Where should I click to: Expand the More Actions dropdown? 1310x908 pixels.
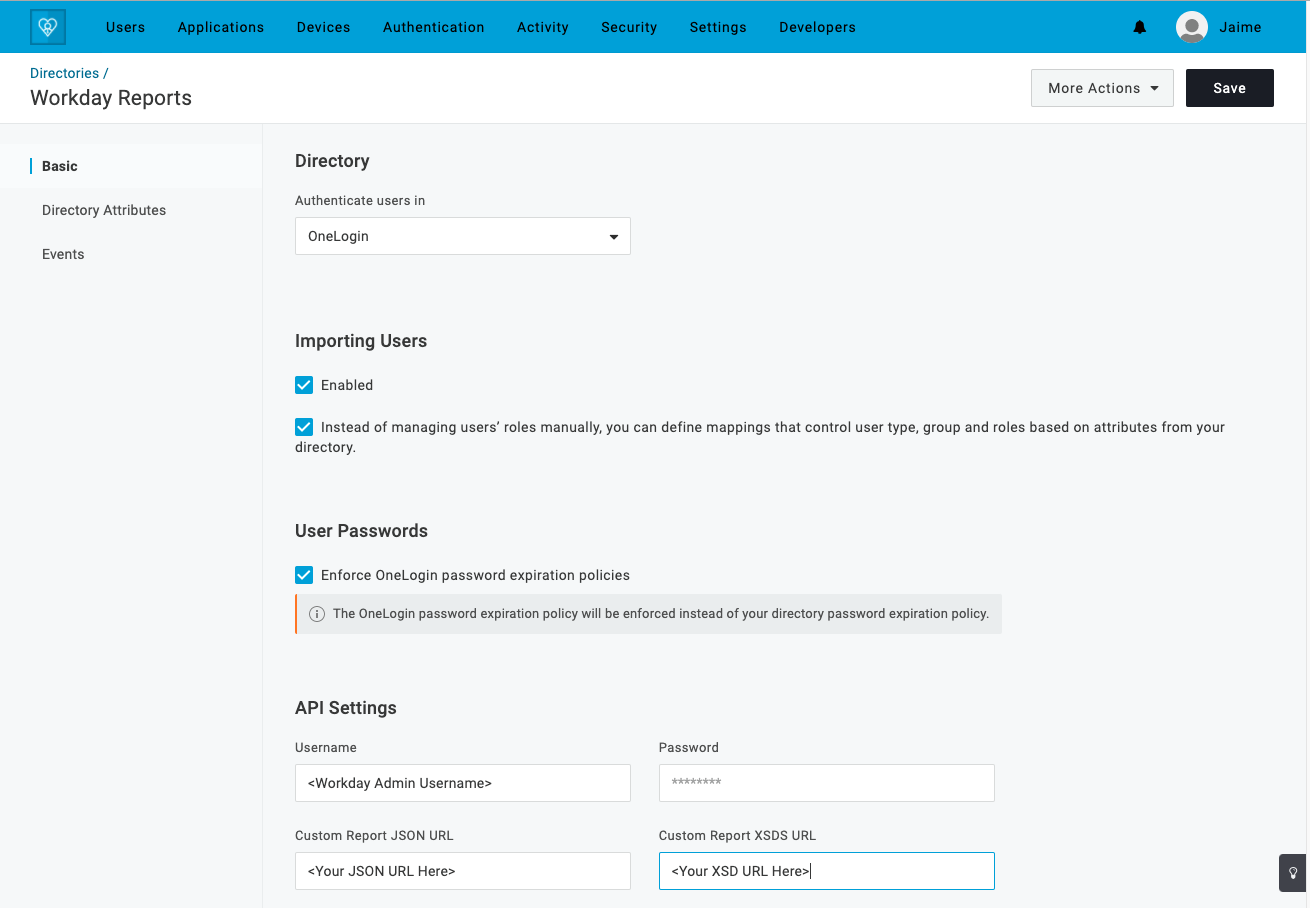[x=1101, y=88]
